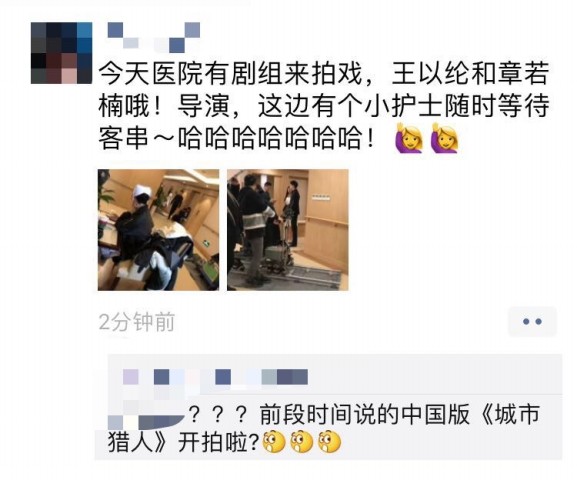View the film crew corridor photo thumbnail
Screen dimensions: 577x480
(288, 230)
